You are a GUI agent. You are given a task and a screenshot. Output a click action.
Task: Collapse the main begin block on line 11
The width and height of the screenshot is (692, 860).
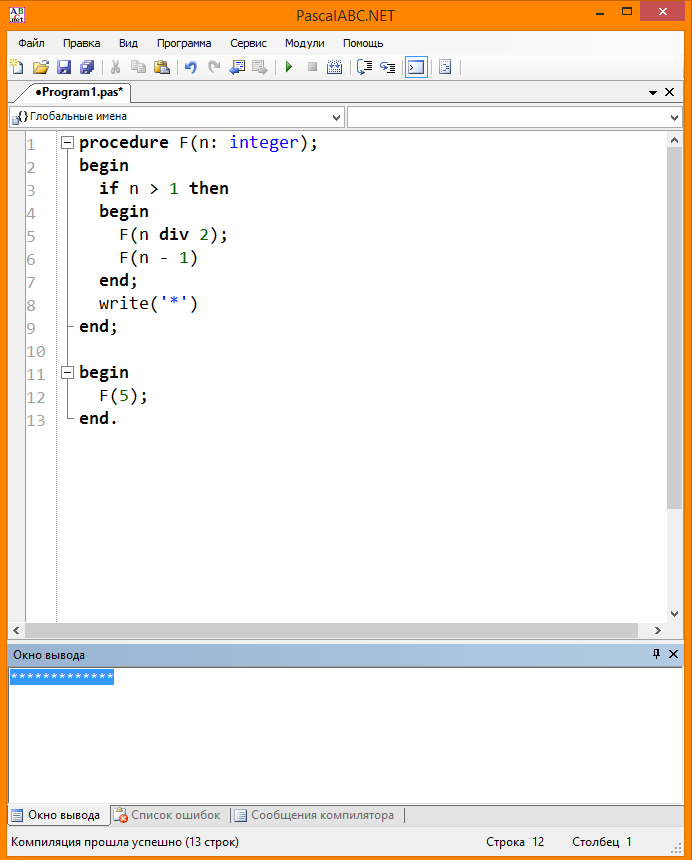click(x=67, y=373)
